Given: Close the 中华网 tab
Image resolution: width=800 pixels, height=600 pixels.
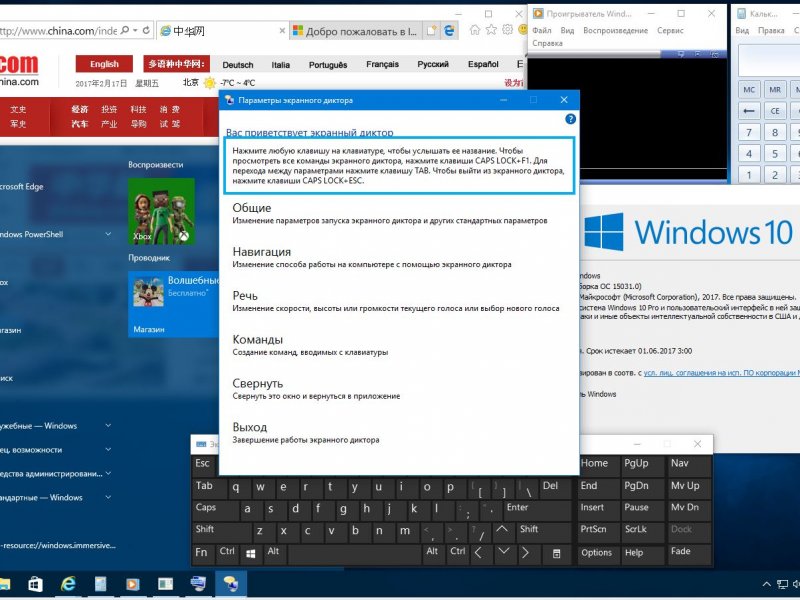Looking at the screenshot, I should (282, 31).
